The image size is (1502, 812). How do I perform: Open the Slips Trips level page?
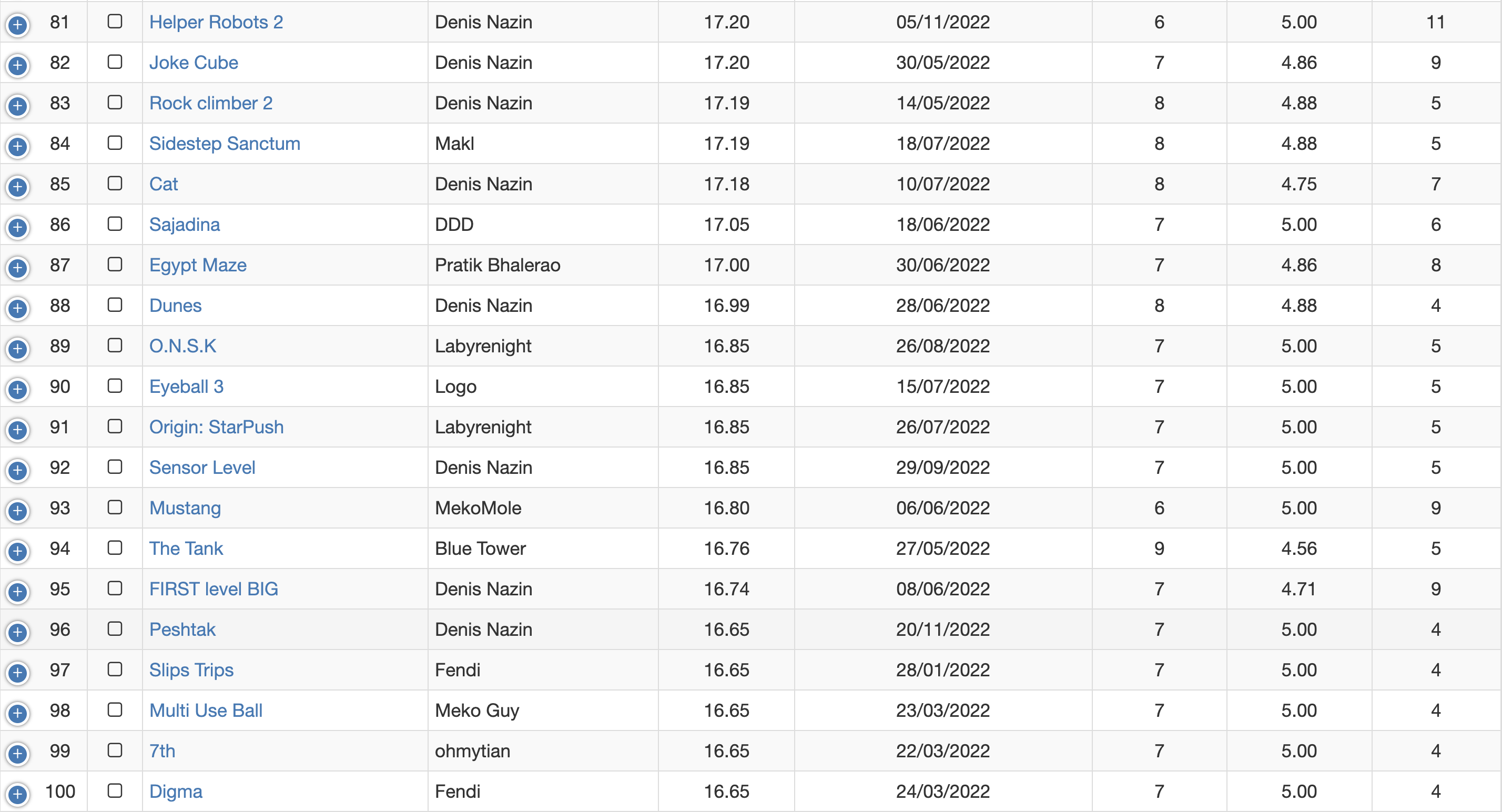click(191, 671)
